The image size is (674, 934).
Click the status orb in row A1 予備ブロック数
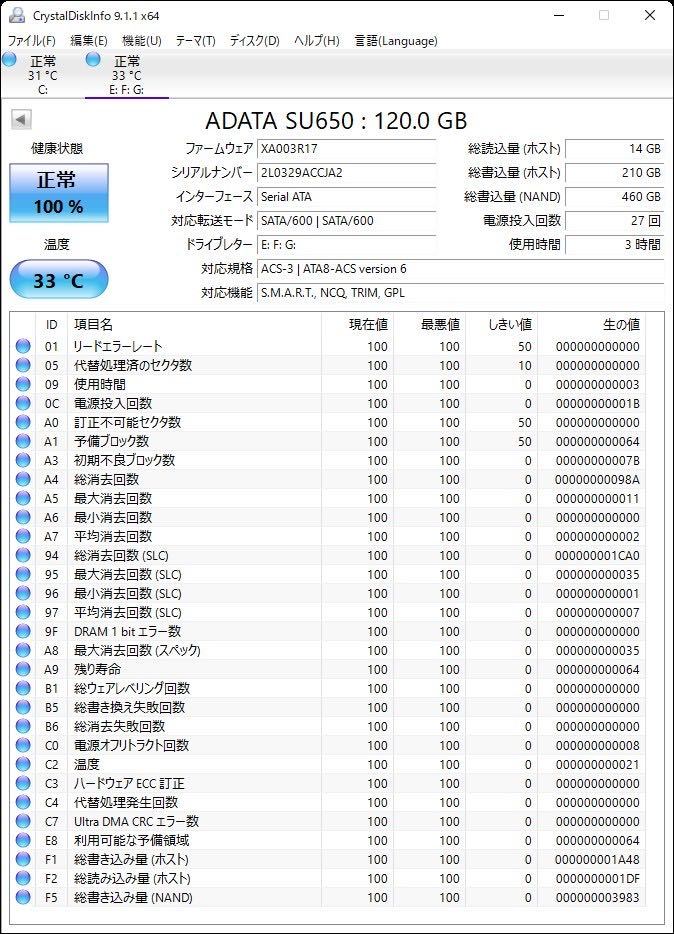pyautogui.click(x=23, y=441)
